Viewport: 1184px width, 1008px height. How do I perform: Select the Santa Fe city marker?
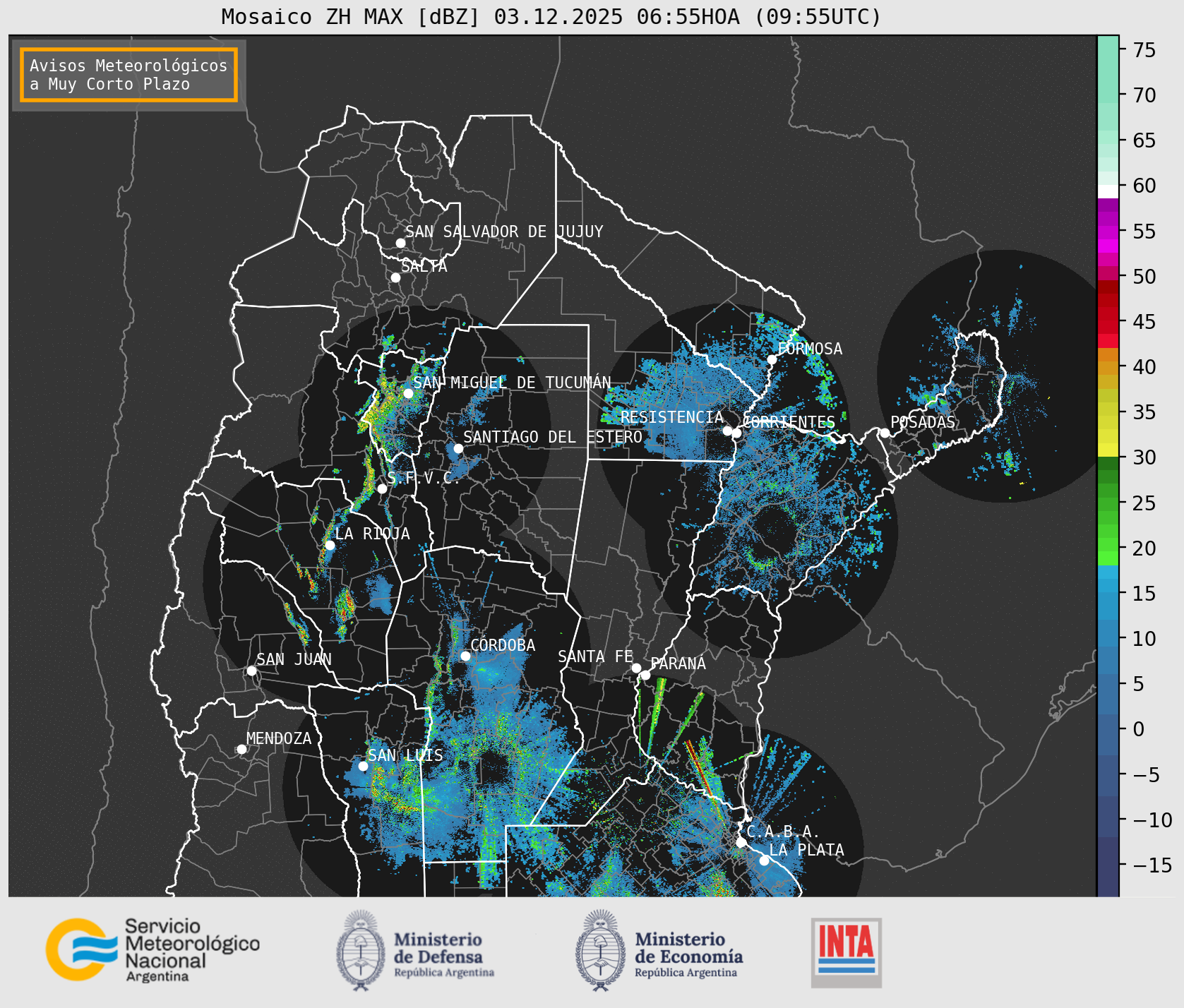pyautogui.click(x=636, y=668)
